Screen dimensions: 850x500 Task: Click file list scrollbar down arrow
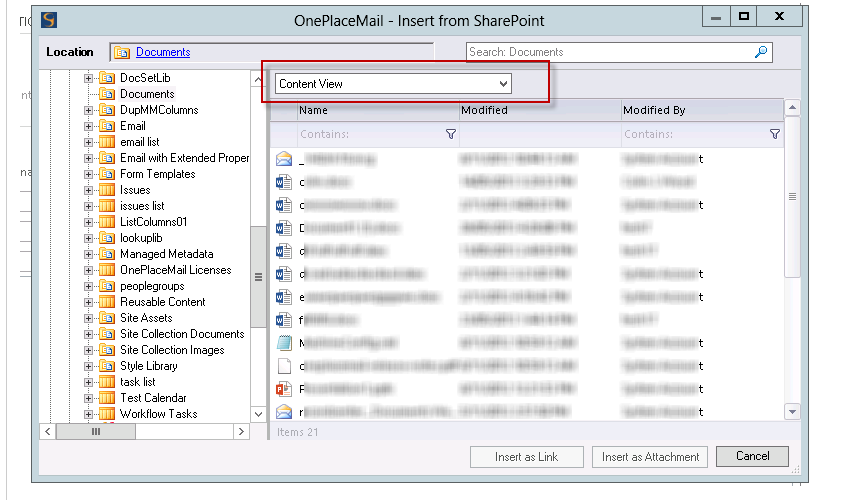click(793, 412)
